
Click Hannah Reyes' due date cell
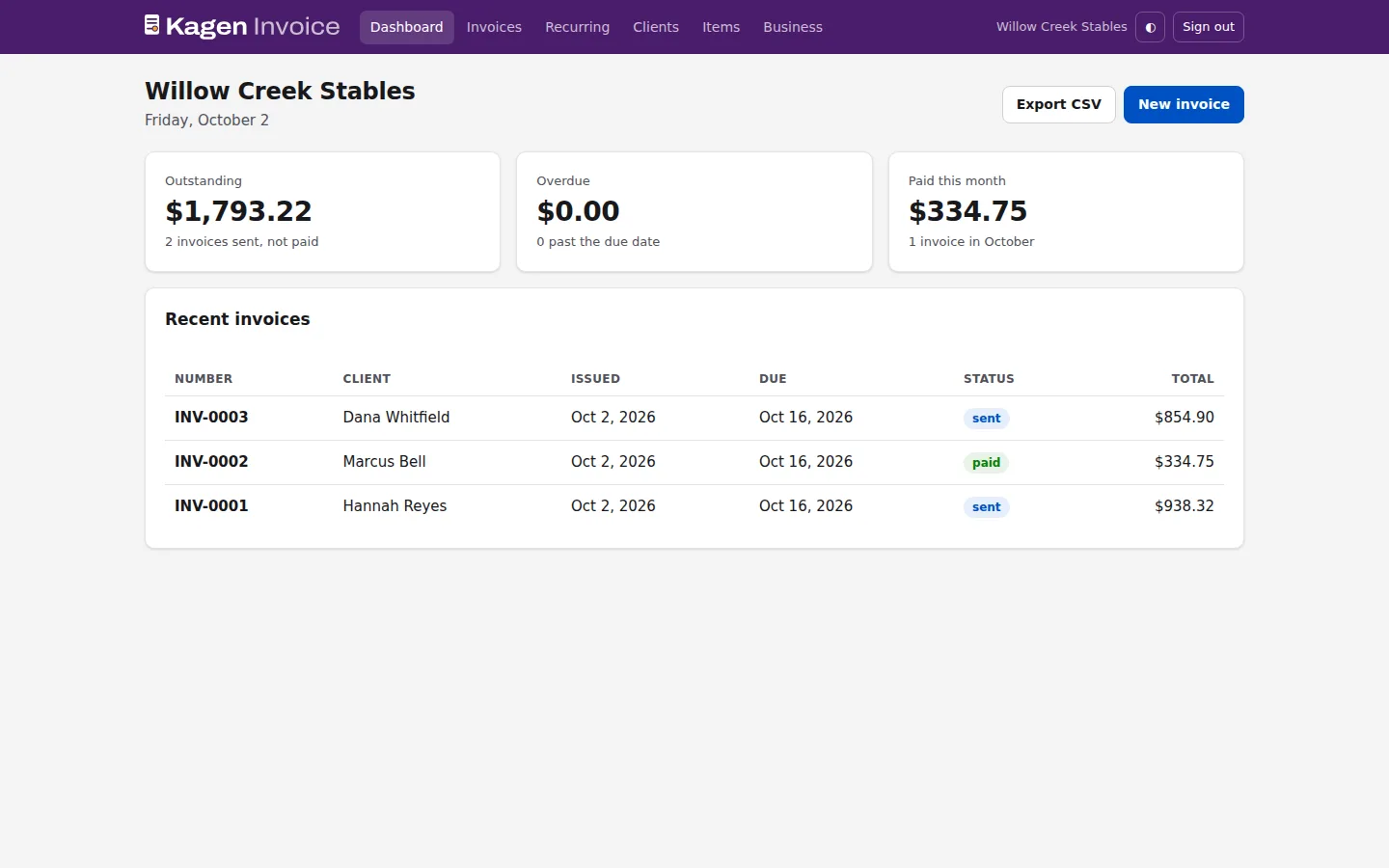[805, 506]
